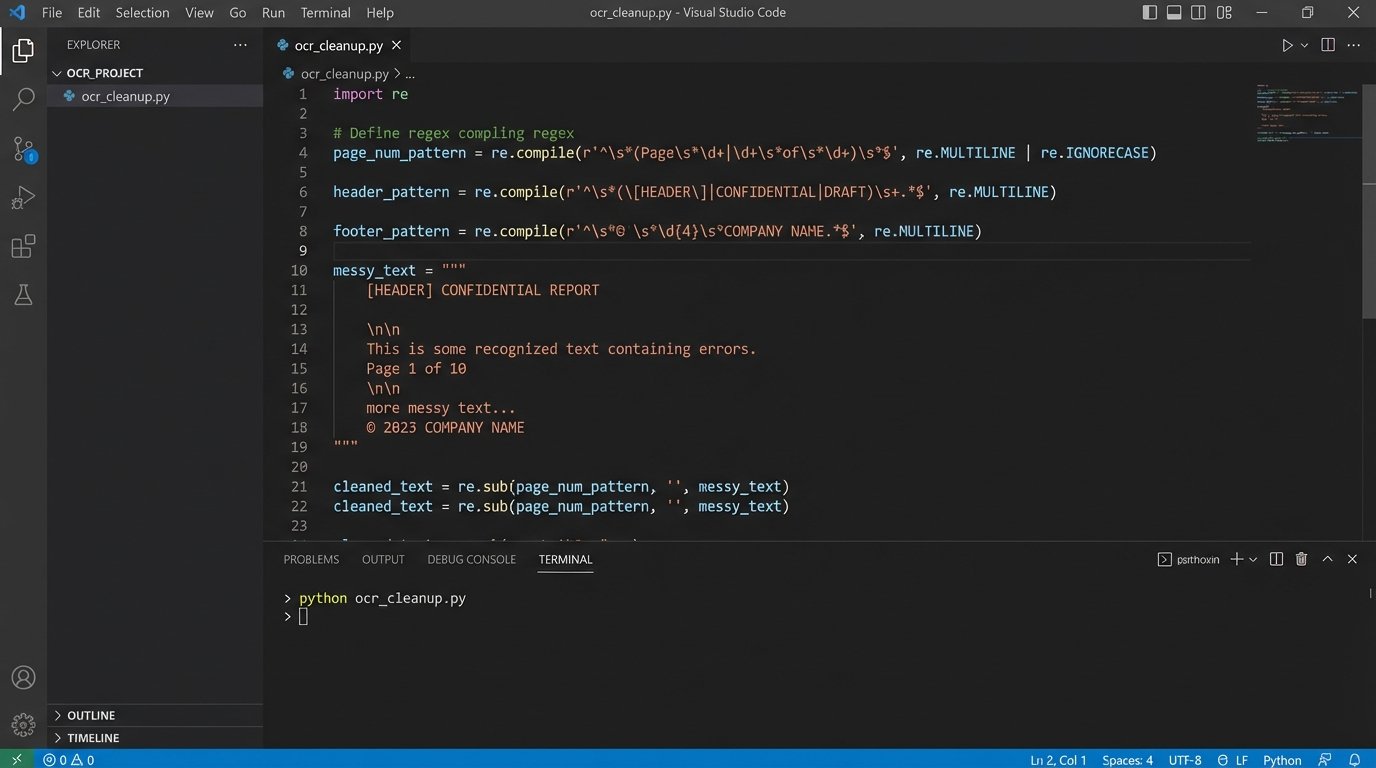Open the Extensions view

click(x=23, y=246)
